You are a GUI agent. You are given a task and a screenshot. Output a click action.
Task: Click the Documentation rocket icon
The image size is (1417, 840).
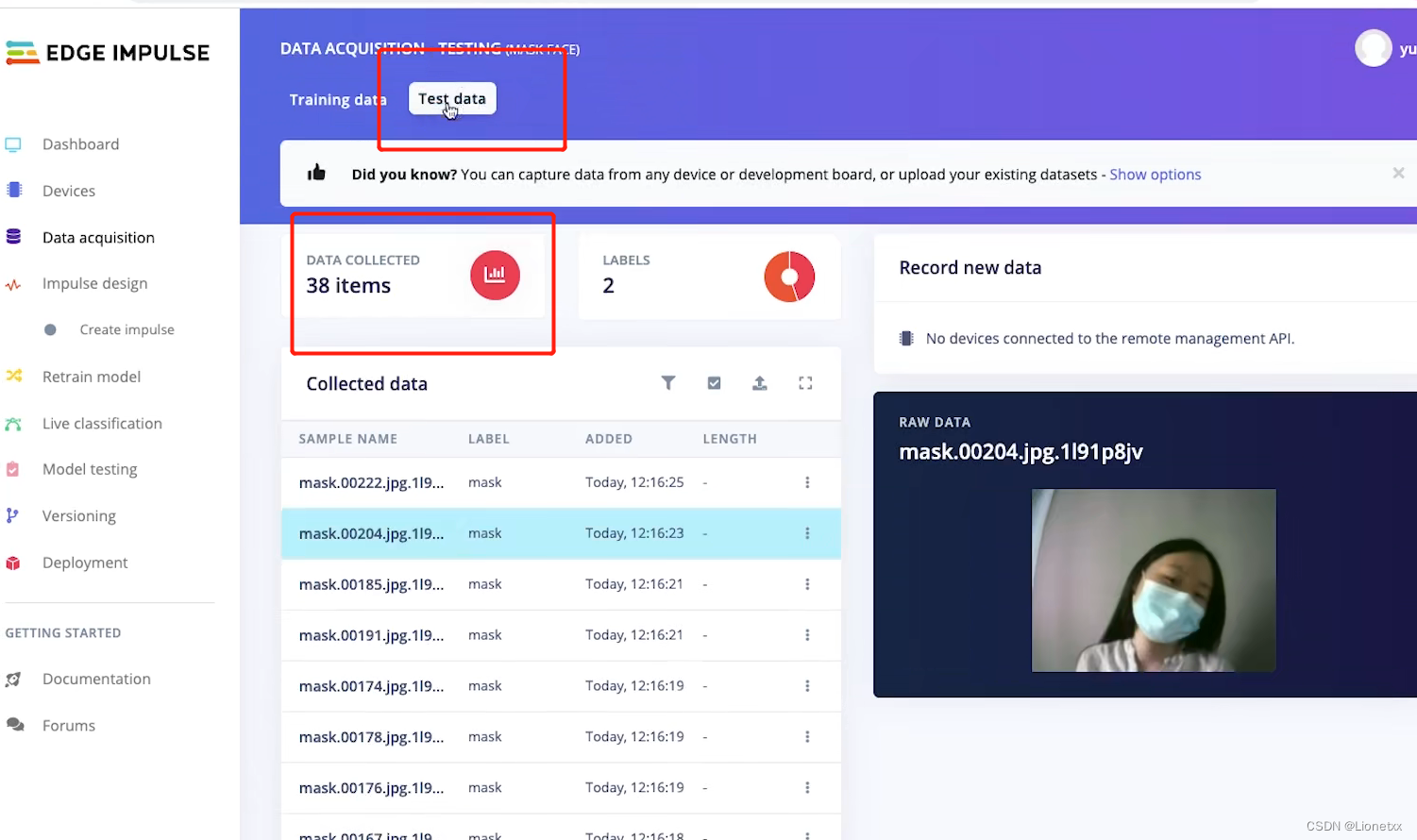point(13,680)
